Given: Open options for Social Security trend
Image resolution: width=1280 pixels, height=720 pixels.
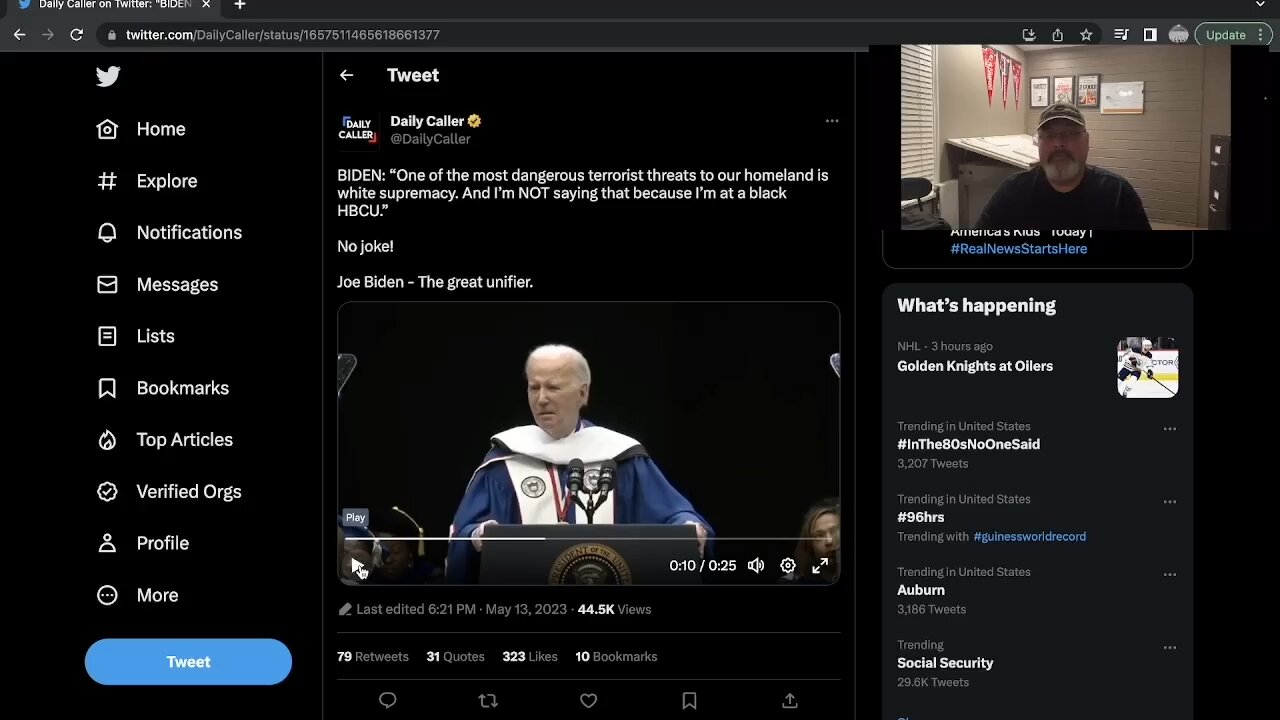Looking at the screenshot, I should [1169, 648].
